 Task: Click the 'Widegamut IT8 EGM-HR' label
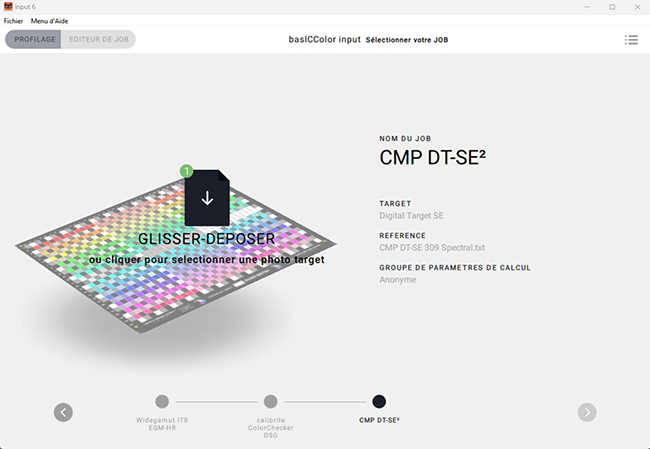(x=162, y=424)
